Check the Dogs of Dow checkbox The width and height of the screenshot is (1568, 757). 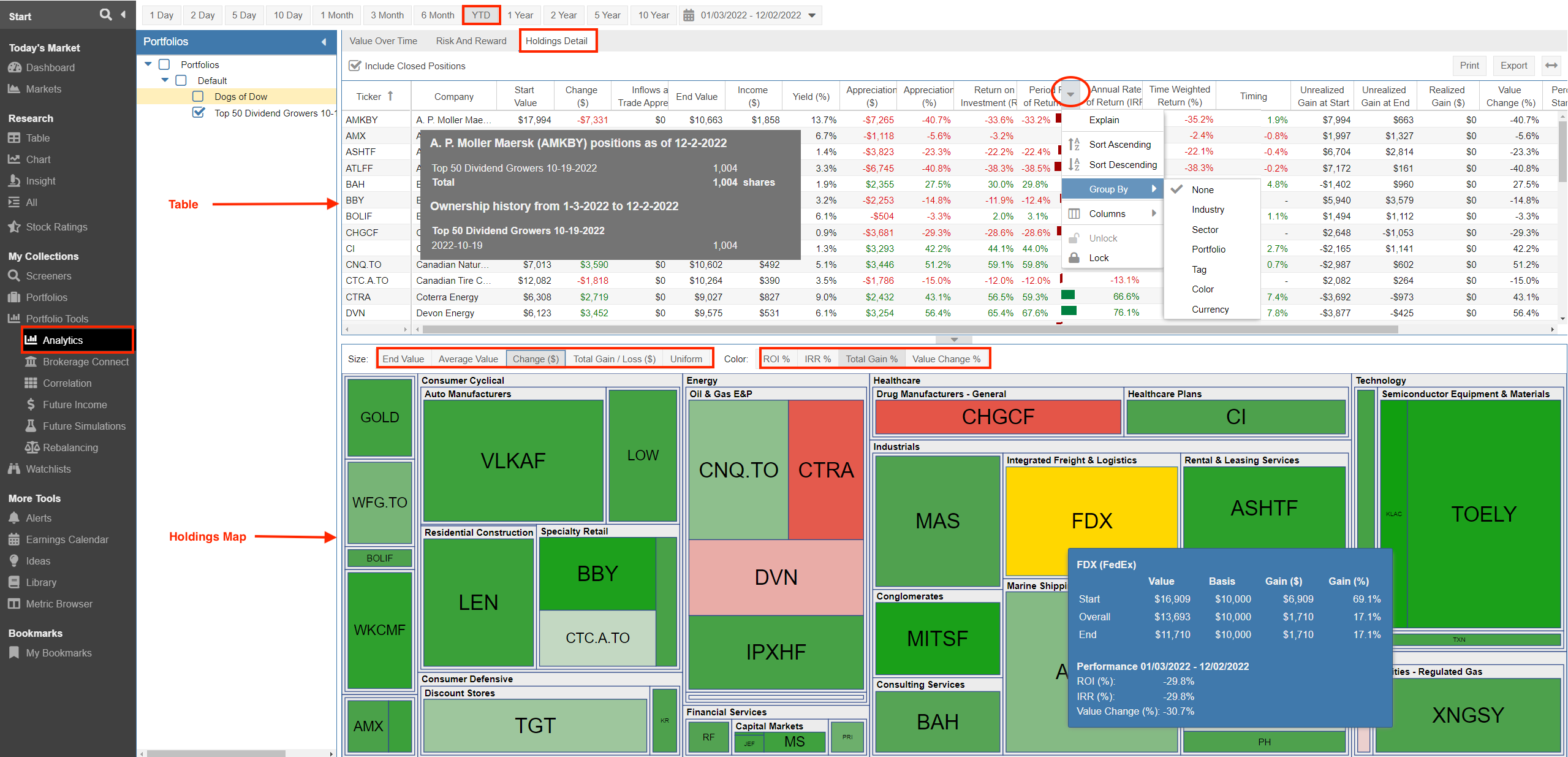[x=198, y=96]
